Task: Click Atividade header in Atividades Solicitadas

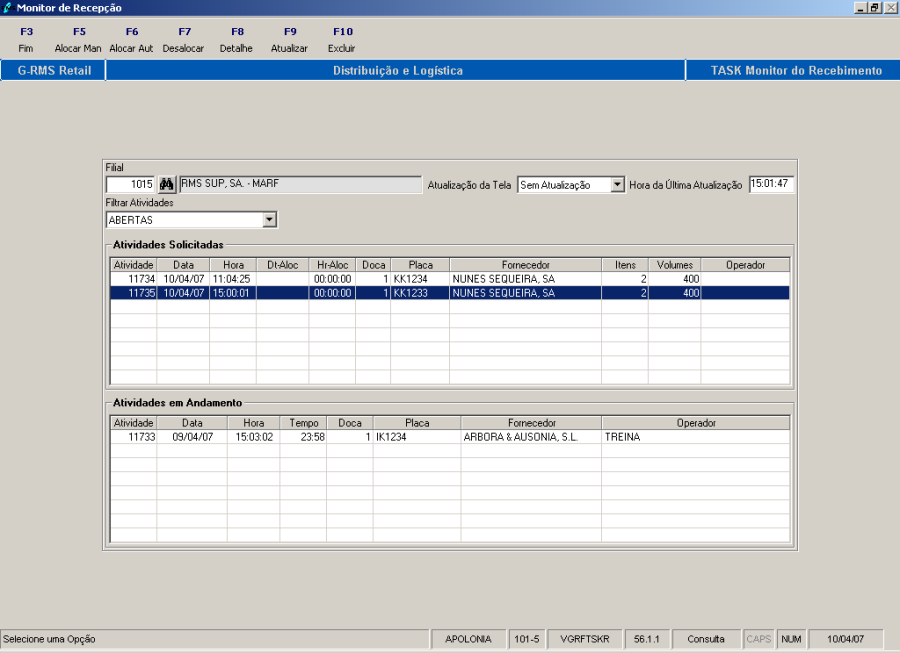Action: 133,265
